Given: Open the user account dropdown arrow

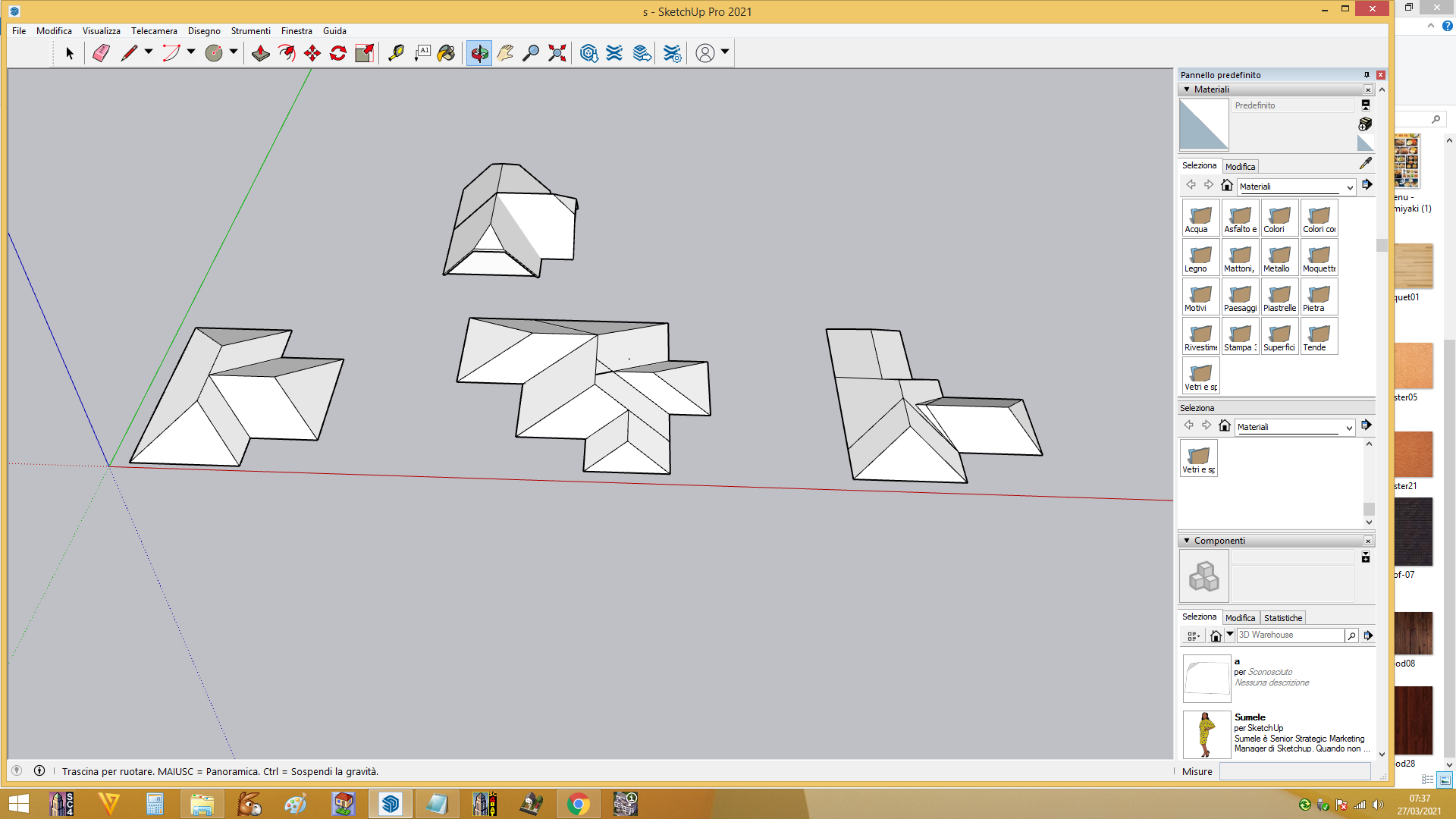Looking at the screenshot, I should pos(725,52).
